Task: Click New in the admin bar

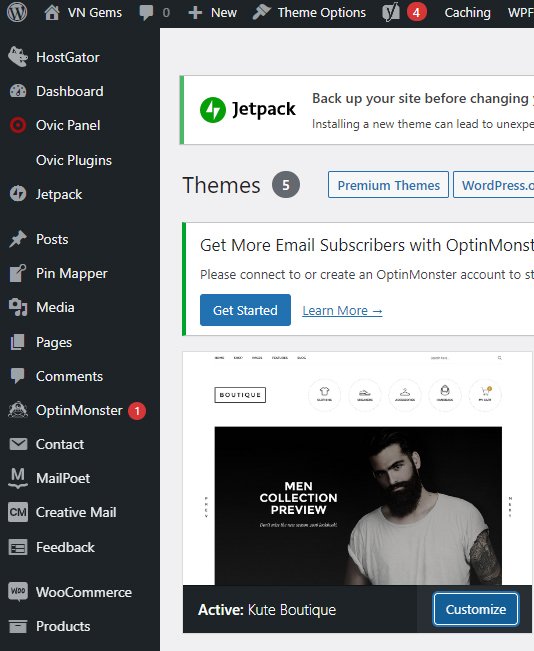Action: [224, 13]
